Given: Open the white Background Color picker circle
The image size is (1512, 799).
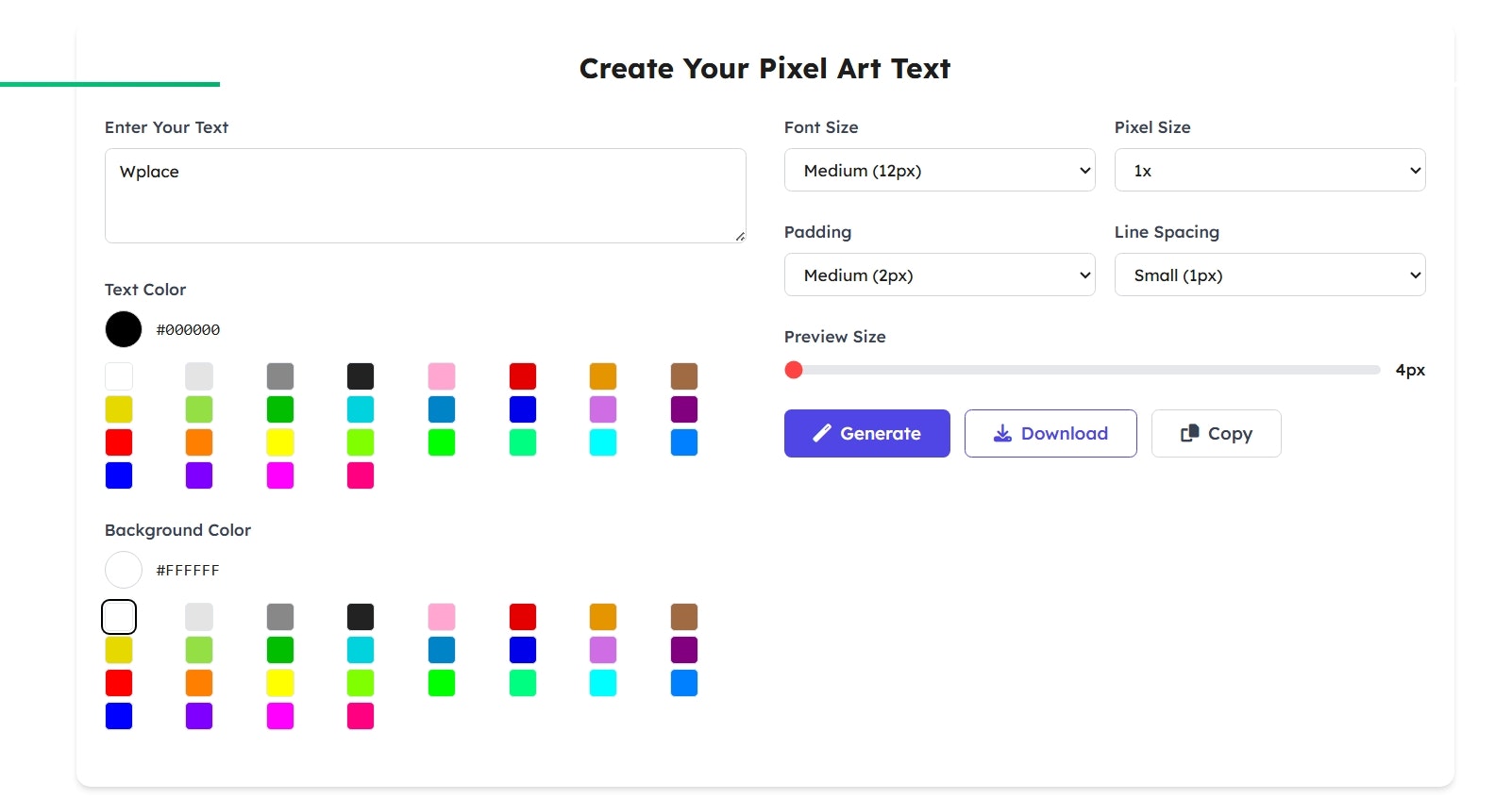Looking at the screenshot, I should (x=124, y=570).
